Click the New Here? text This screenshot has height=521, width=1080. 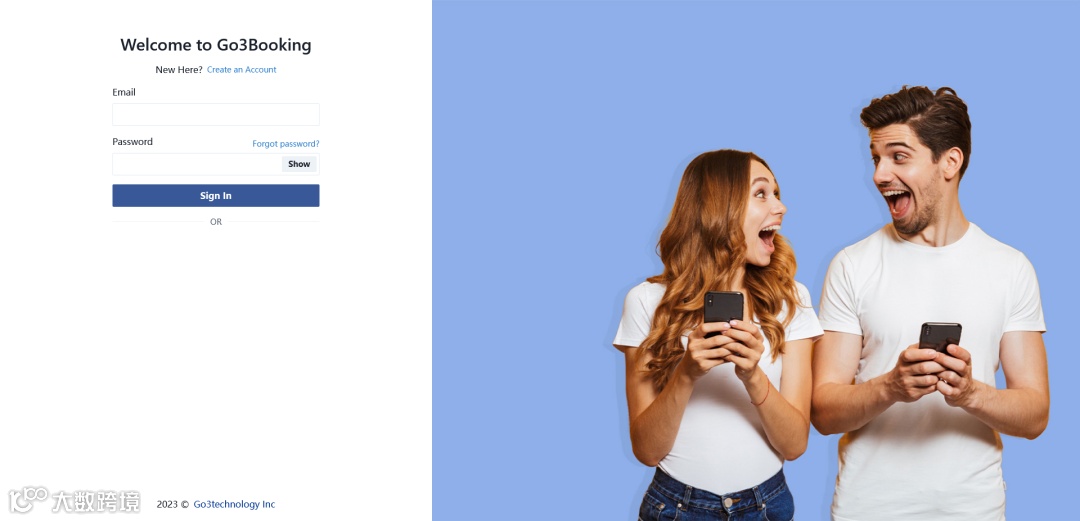pos(179,70)
